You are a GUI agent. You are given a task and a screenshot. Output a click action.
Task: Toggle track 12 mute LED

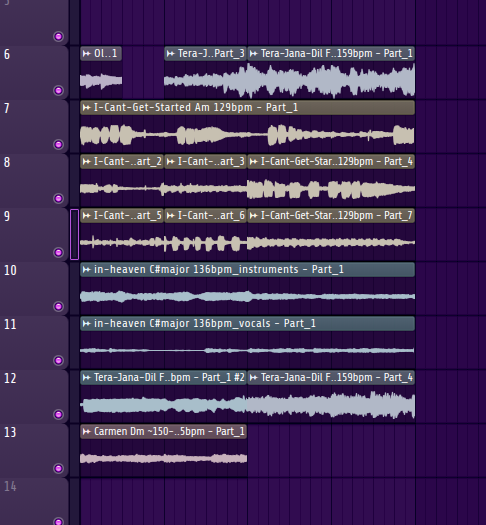[x=59, y=415]
